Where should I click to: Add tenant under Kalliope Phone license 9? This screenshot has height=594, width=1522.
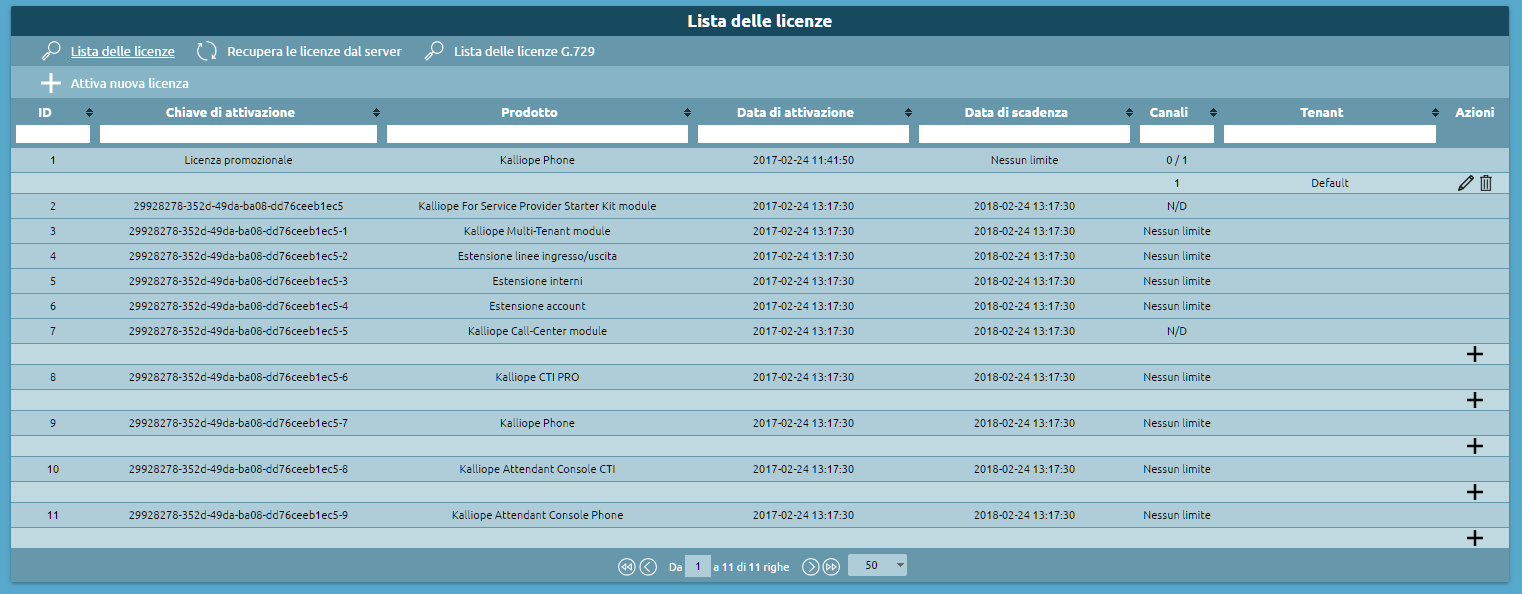[1474, 446]
